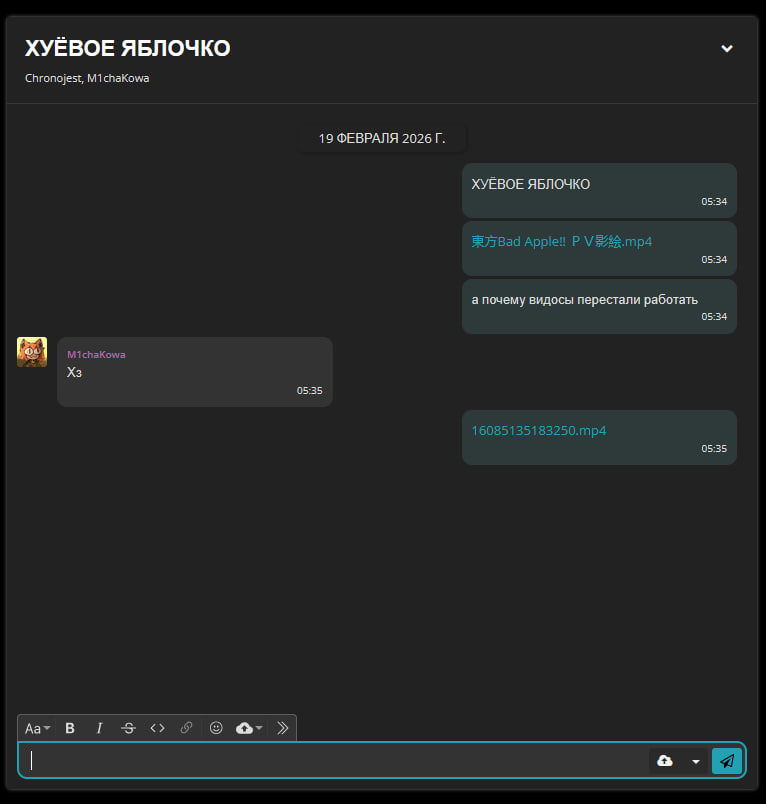Click the insert link chain icon
This screenshot has height=804, width=766.
[186, 728]
